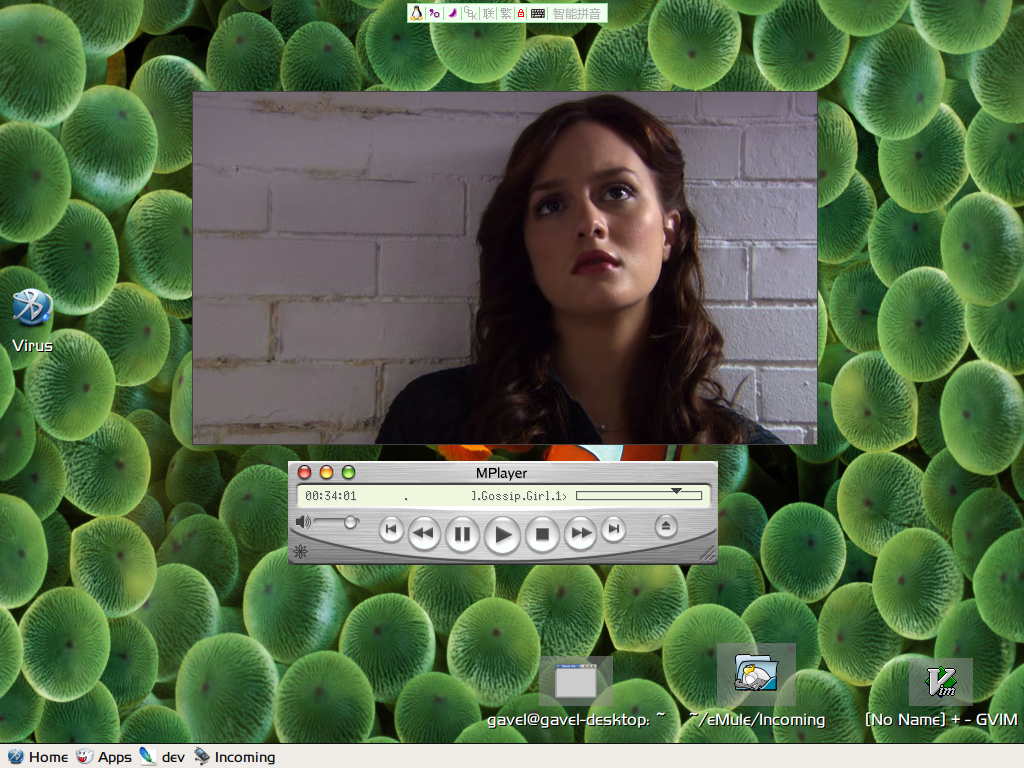Image resolution: width=1024 pixels, height=768 pixels.
Task: Rewind the video in MPlayer
Action: coord(424,534)
